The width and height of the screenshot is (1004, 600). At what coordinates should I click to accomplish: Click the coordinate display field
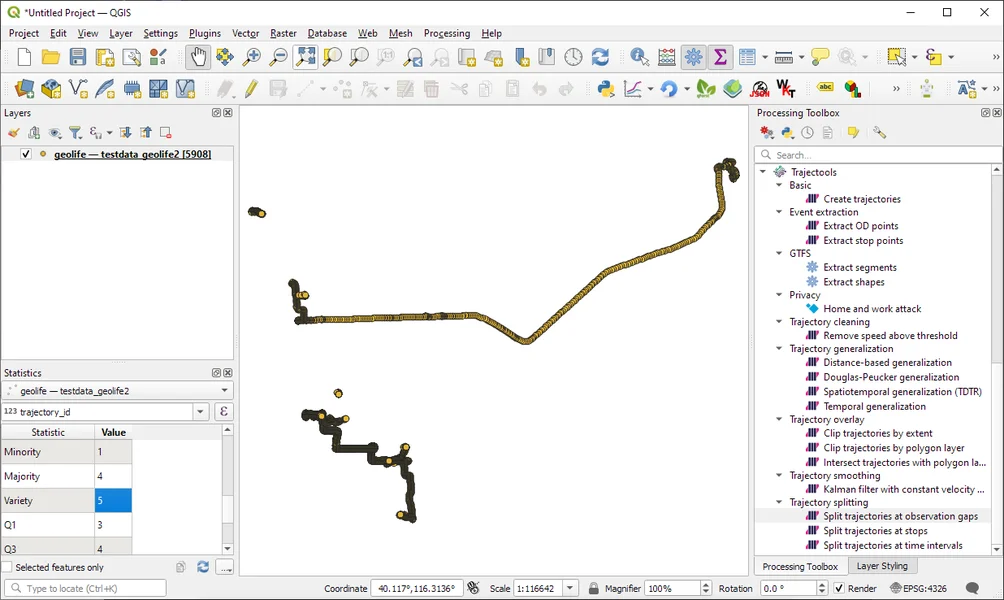(416, 588)
